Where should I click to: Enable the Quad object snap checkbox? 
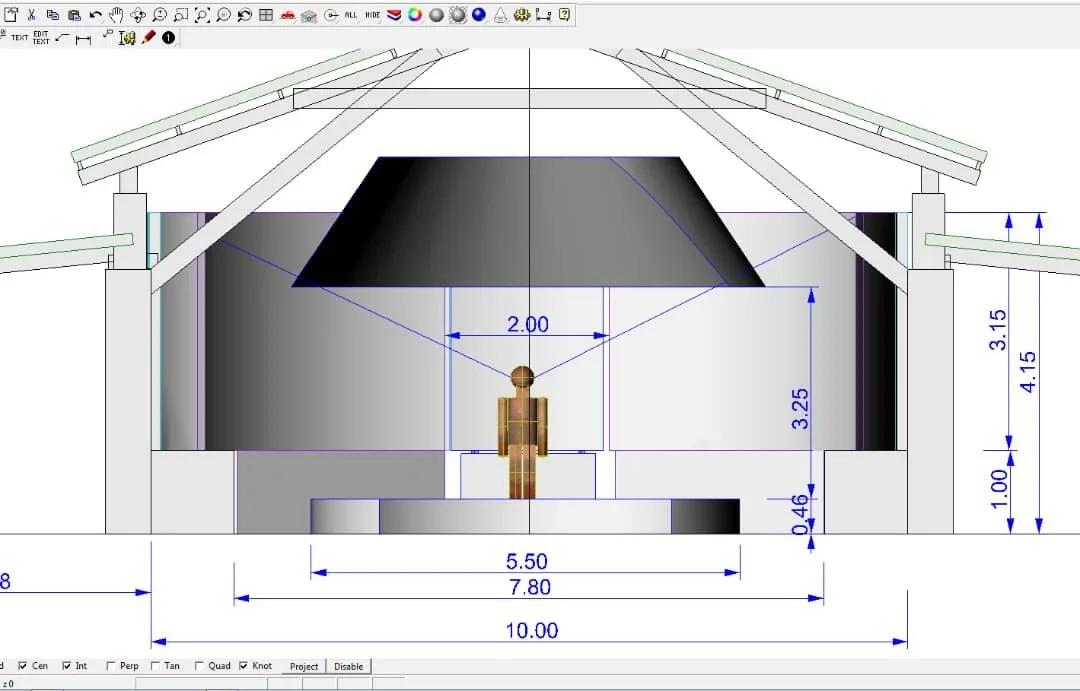pyautogui.click(x=199, y=666)
